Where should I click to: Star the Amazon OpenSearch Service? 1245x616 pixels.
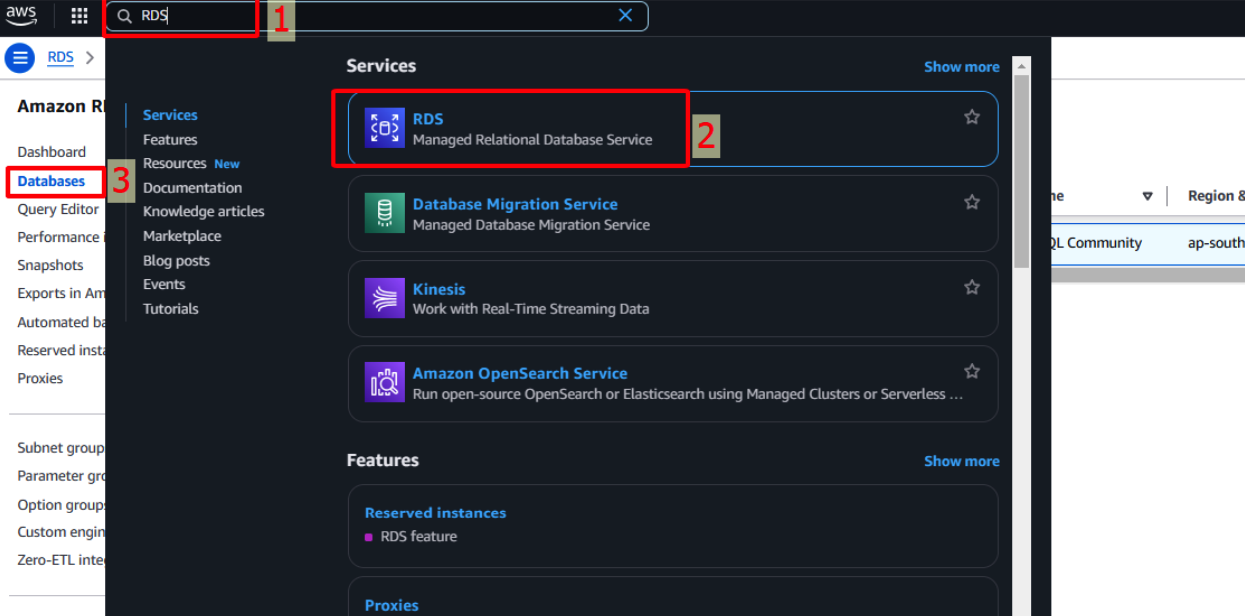(972, 371)
